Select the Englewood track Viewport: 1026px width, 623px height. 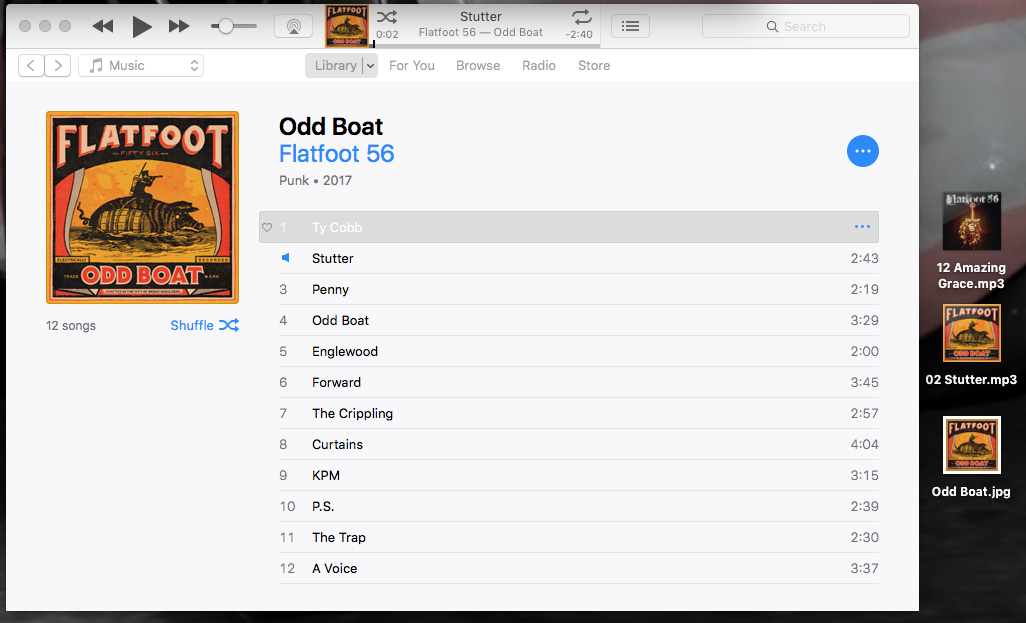coord(578,351)
